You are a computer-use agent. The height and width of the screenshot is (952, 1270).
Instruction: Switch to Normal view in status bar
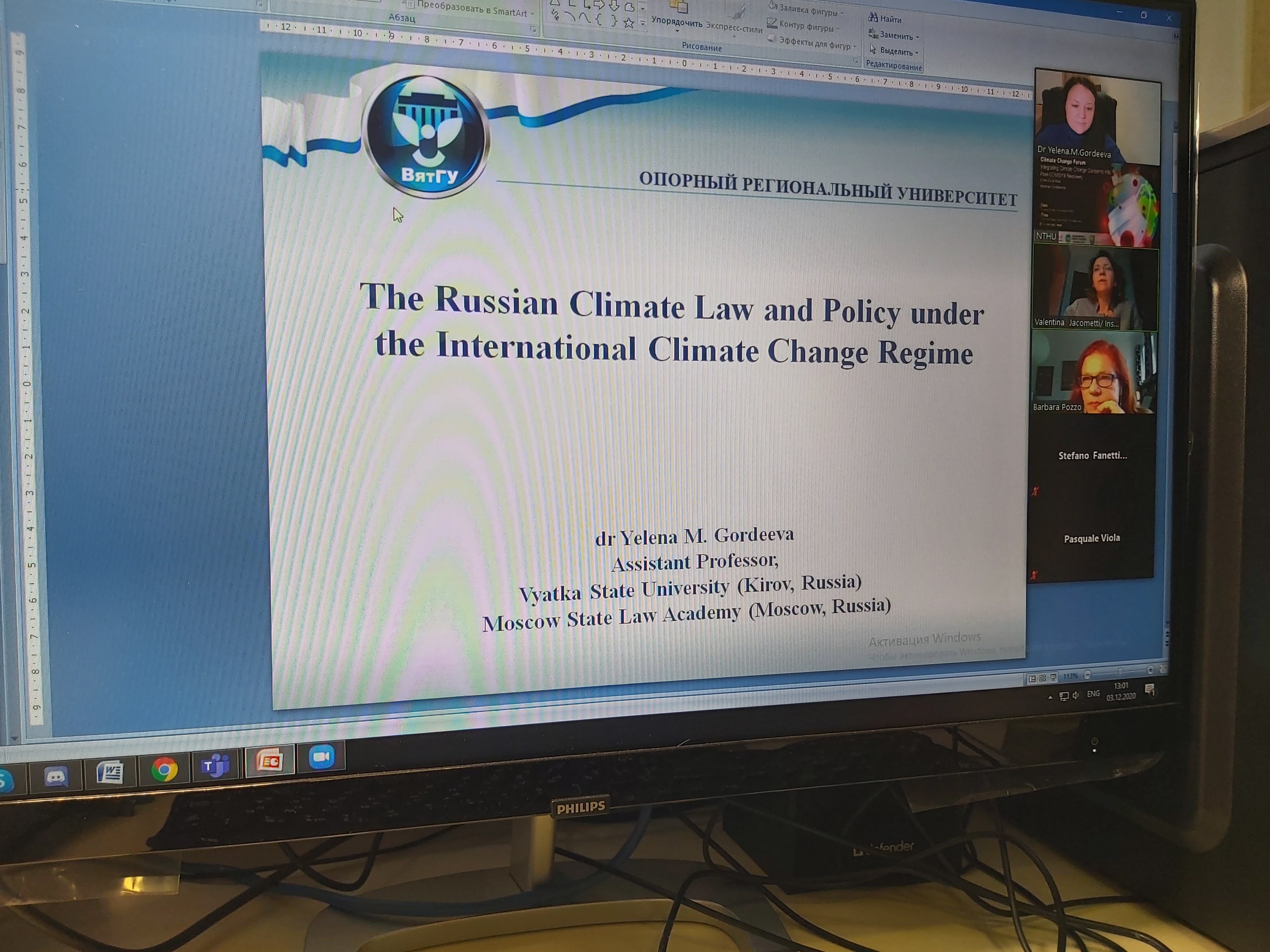point(1032,678)
